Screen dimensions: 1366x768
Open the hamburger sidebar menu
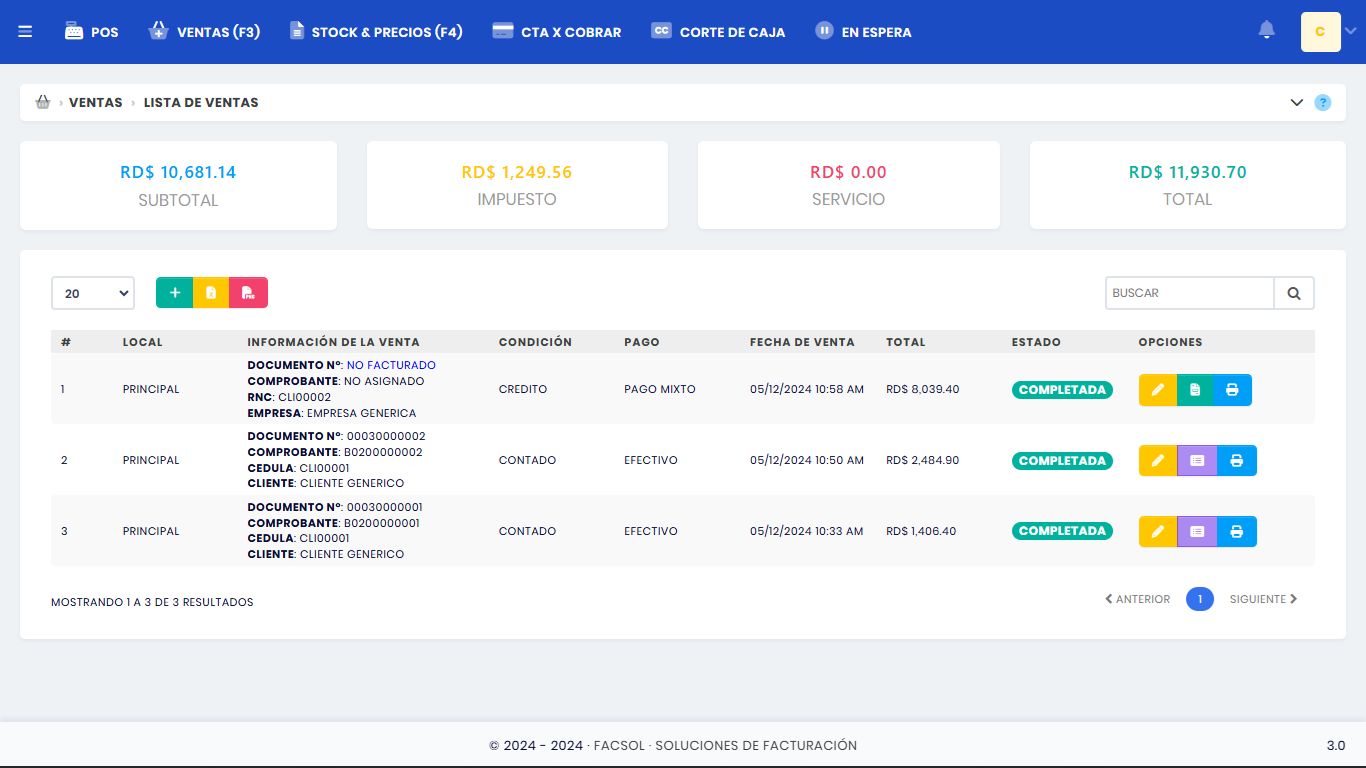25,32
